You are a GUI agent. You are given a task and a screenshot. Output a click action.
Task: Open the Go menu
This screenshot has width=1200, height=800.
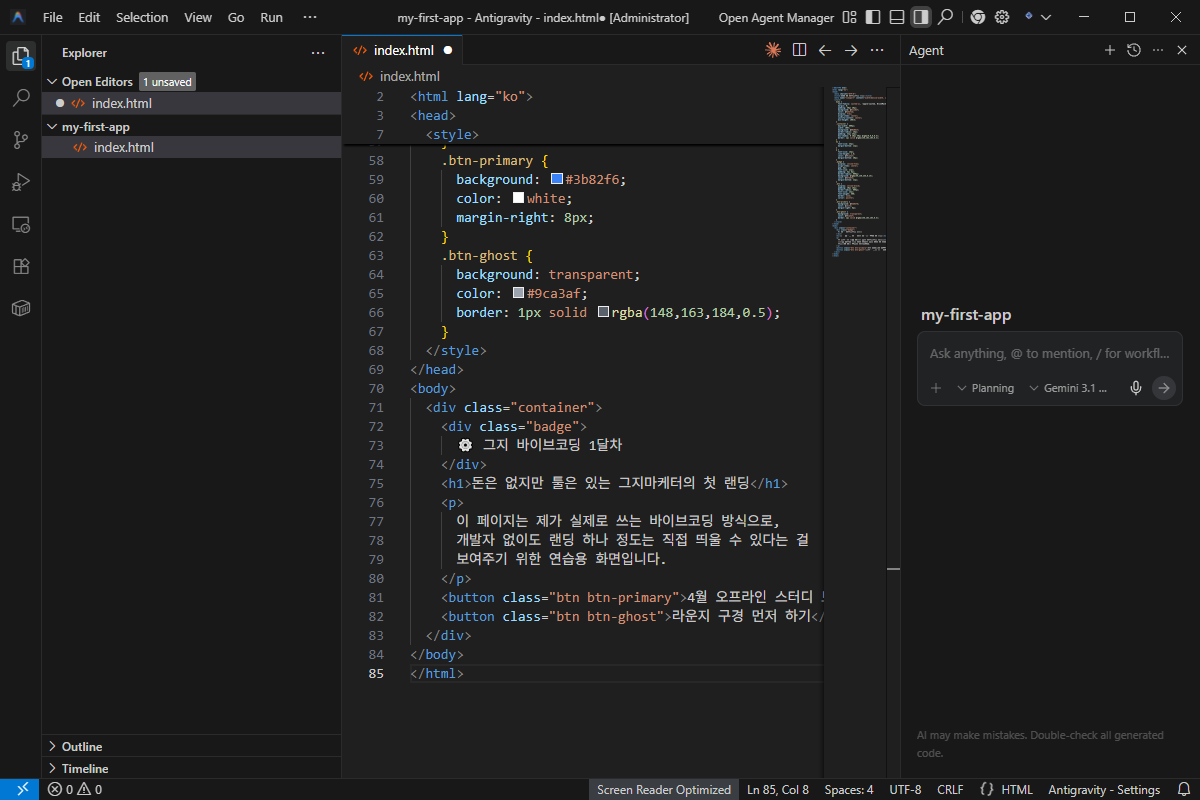pyautogui.click(x=236, y=17)
